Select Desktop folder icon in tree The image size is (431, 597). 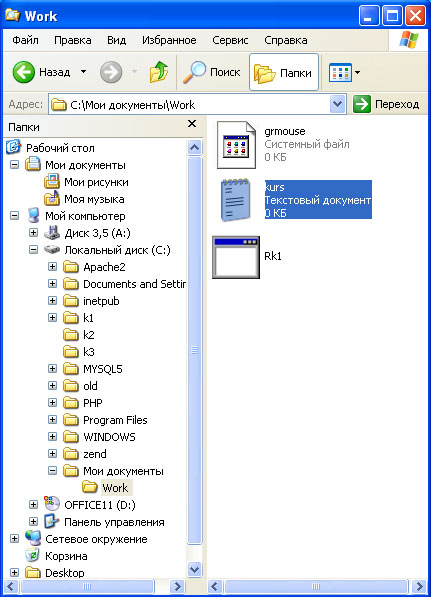[33, 572]
